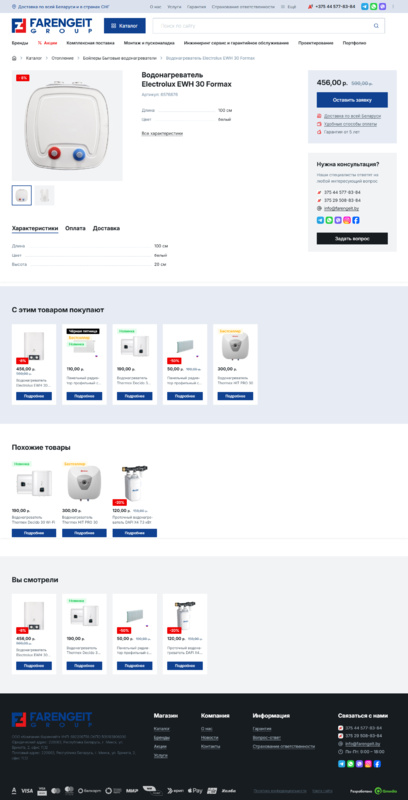Viewport: 408px width, 800px height.
Task: Expand the Ещё menu in top bar
Action: [x=288, y=7]
